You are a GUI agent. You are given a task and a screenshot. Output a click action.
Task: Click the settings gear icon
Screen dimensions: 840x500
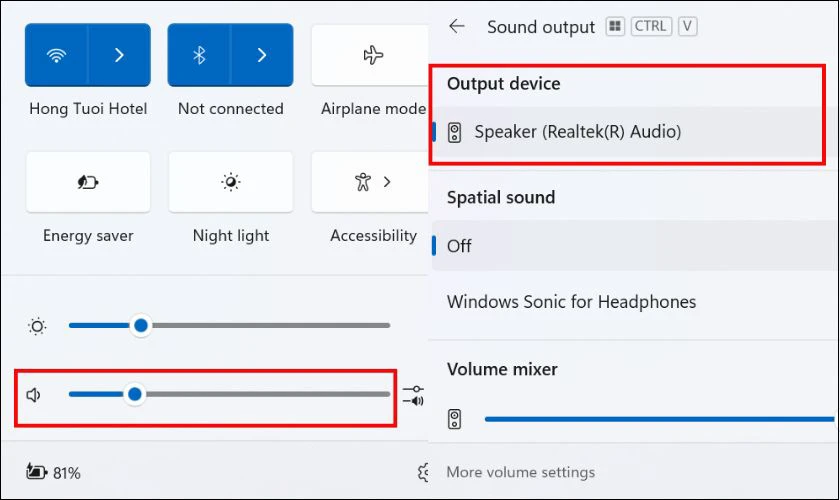point(423,472)
